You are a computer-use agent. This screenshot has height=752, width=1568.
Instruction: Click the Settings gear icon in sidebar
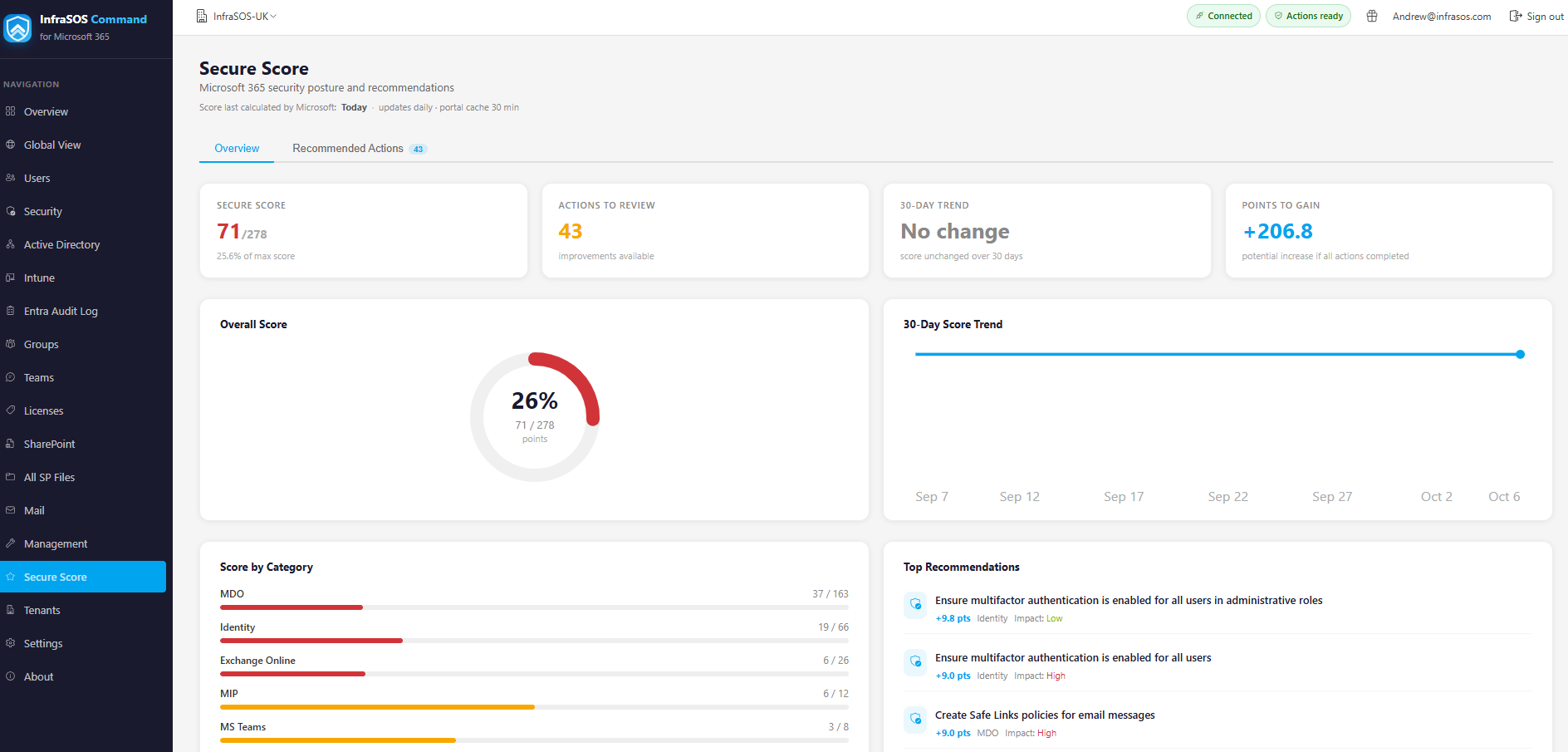click(x=11, y=643)
